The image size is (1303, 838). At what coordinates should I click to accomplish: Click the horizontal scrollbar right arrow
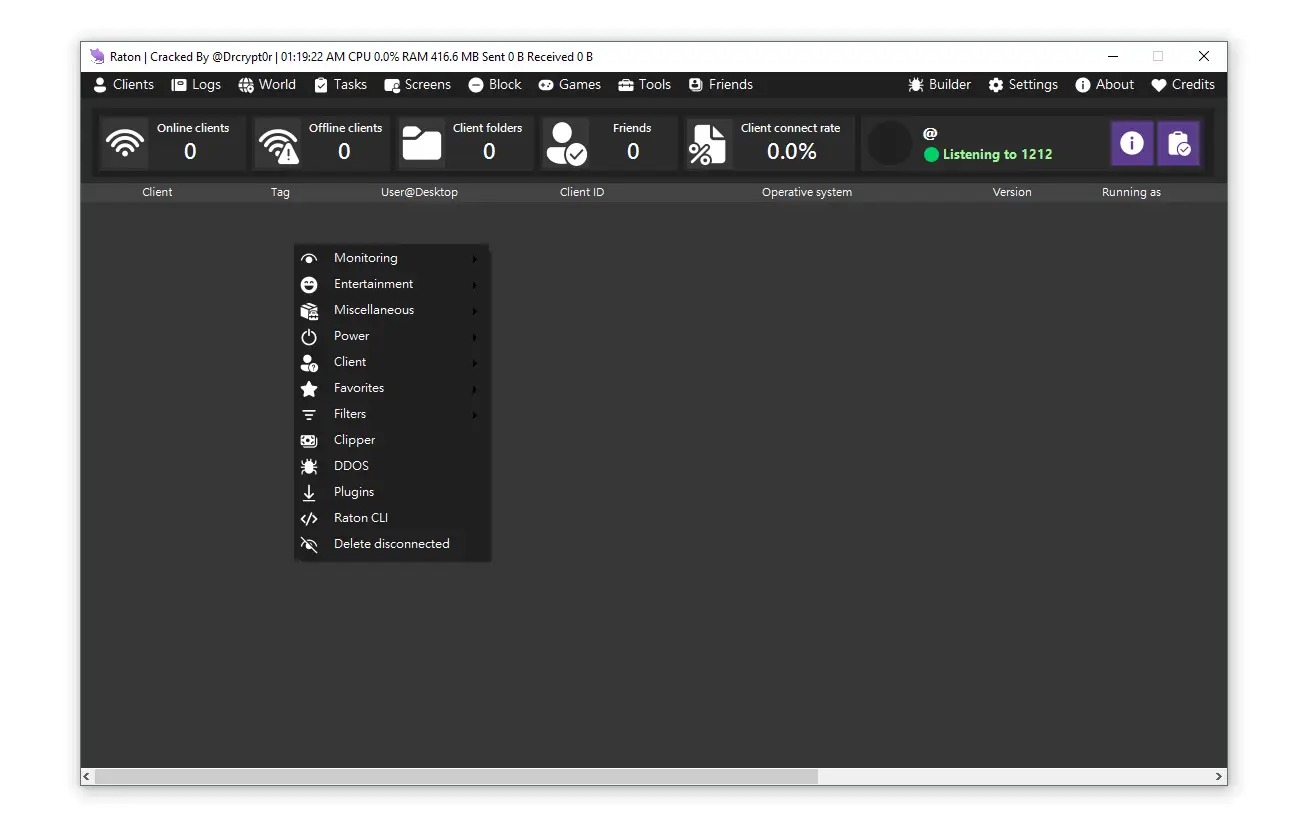[x=1219, y=777]
